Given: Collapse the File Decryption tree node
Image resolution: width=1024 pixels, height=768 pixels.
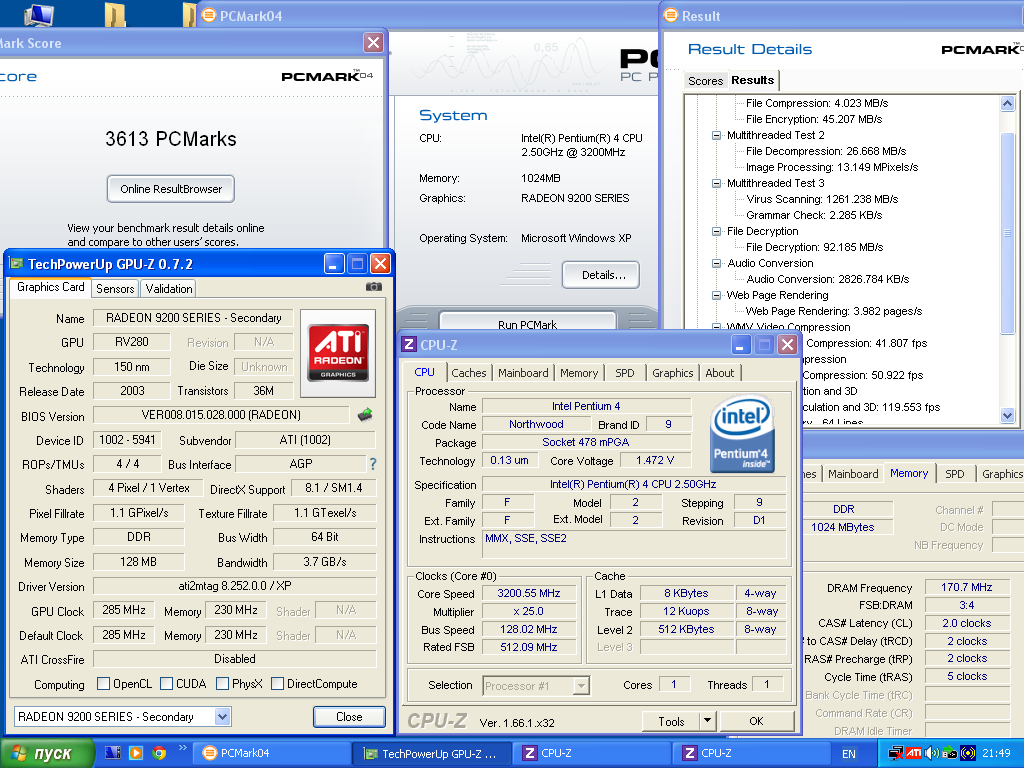Looking at the screenshot, I should pyautogui.click(x=716, y=231).
